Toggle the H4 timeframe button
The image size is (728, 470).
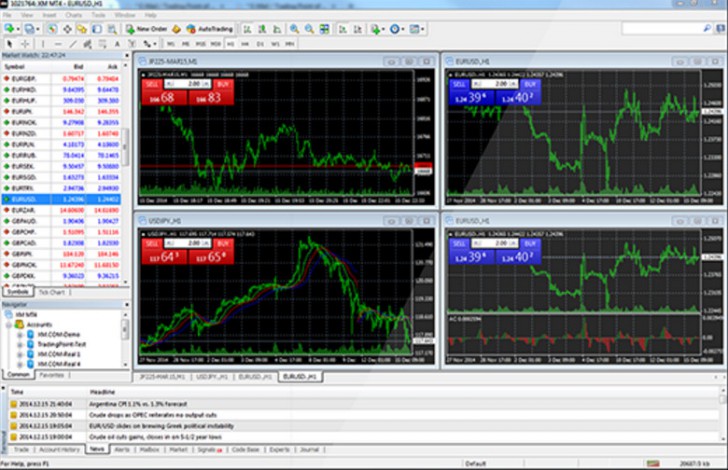coord(245,44)
